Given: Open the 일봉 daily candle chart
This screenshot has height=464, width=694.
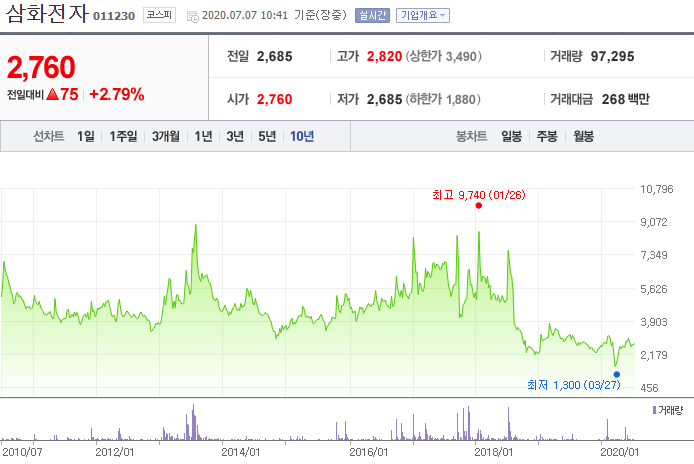Looking at the screenshot, I should [511, 136].
